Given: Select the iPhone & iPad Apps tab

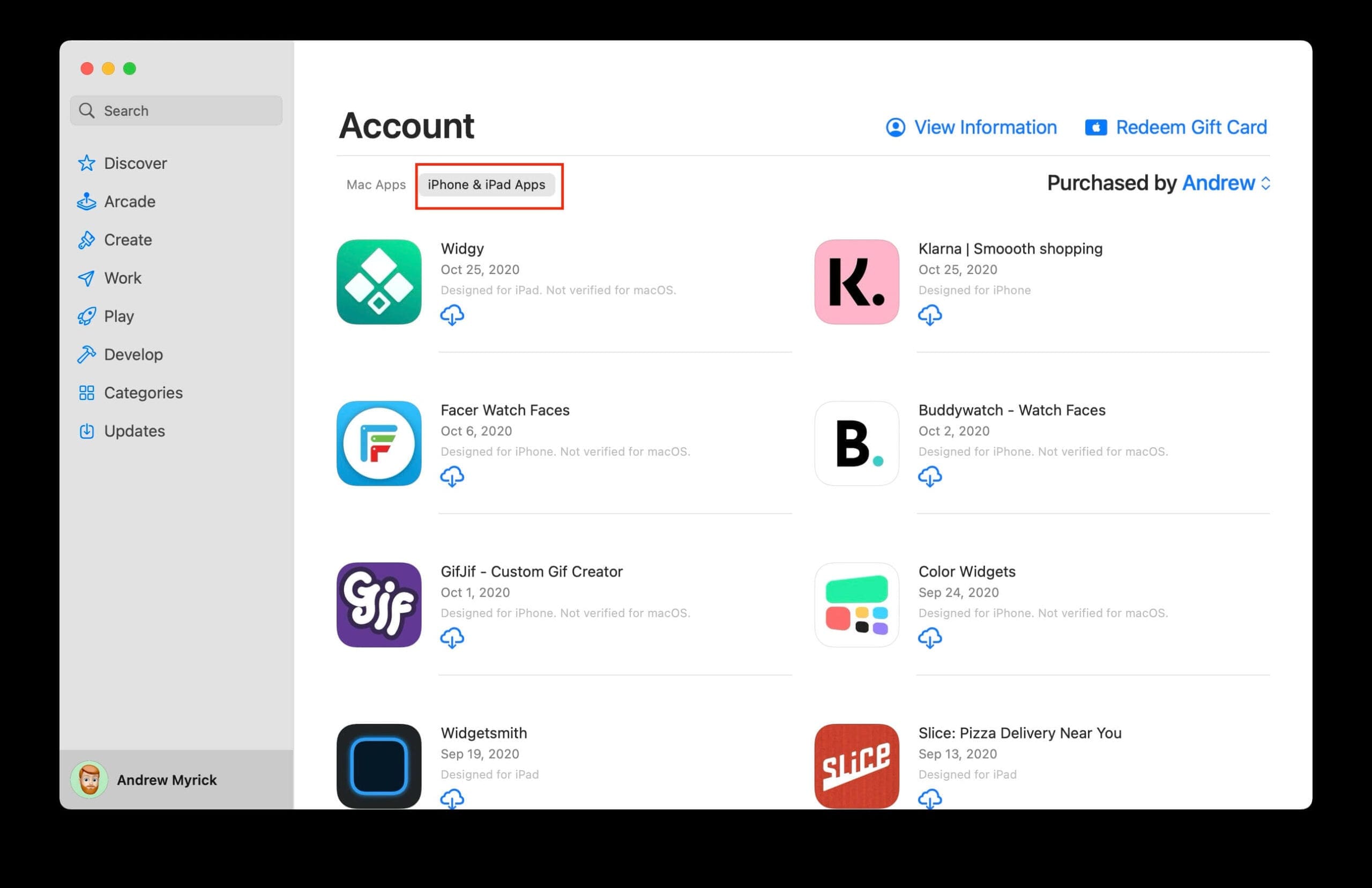Looking at the screenshot, I should pos(486,184).
